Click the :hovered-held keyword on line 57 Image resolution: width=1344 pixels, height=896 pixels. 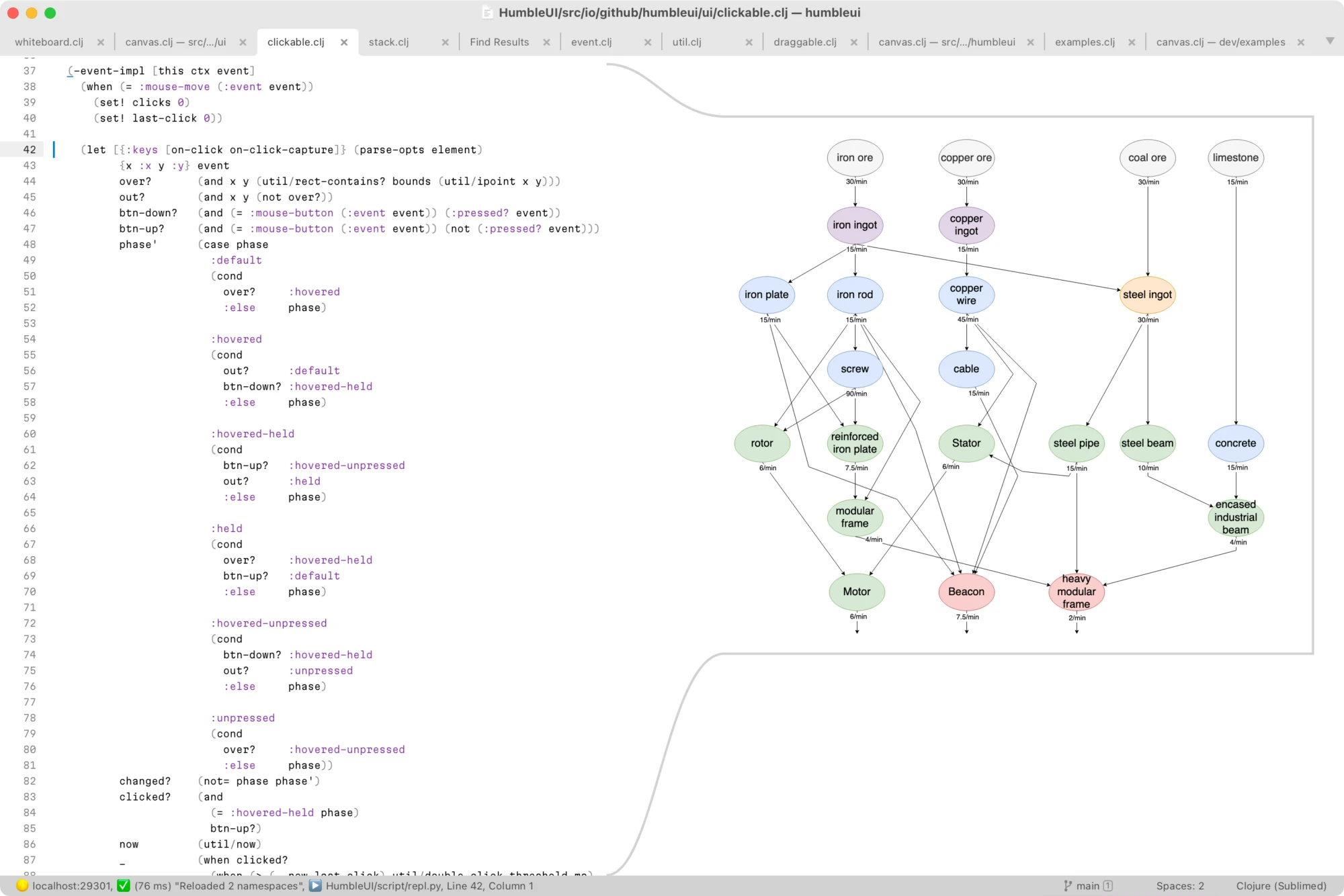click(x=330, y=387)
